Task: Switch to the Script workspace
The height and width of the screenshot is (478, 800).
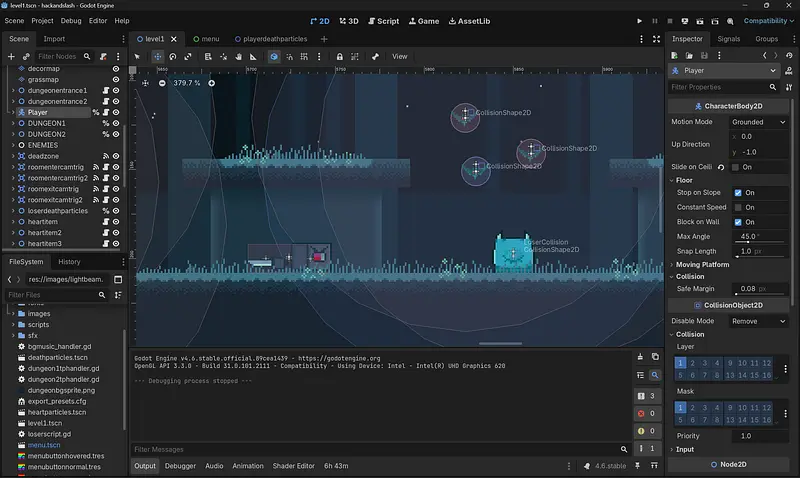Action: [382, 20]
